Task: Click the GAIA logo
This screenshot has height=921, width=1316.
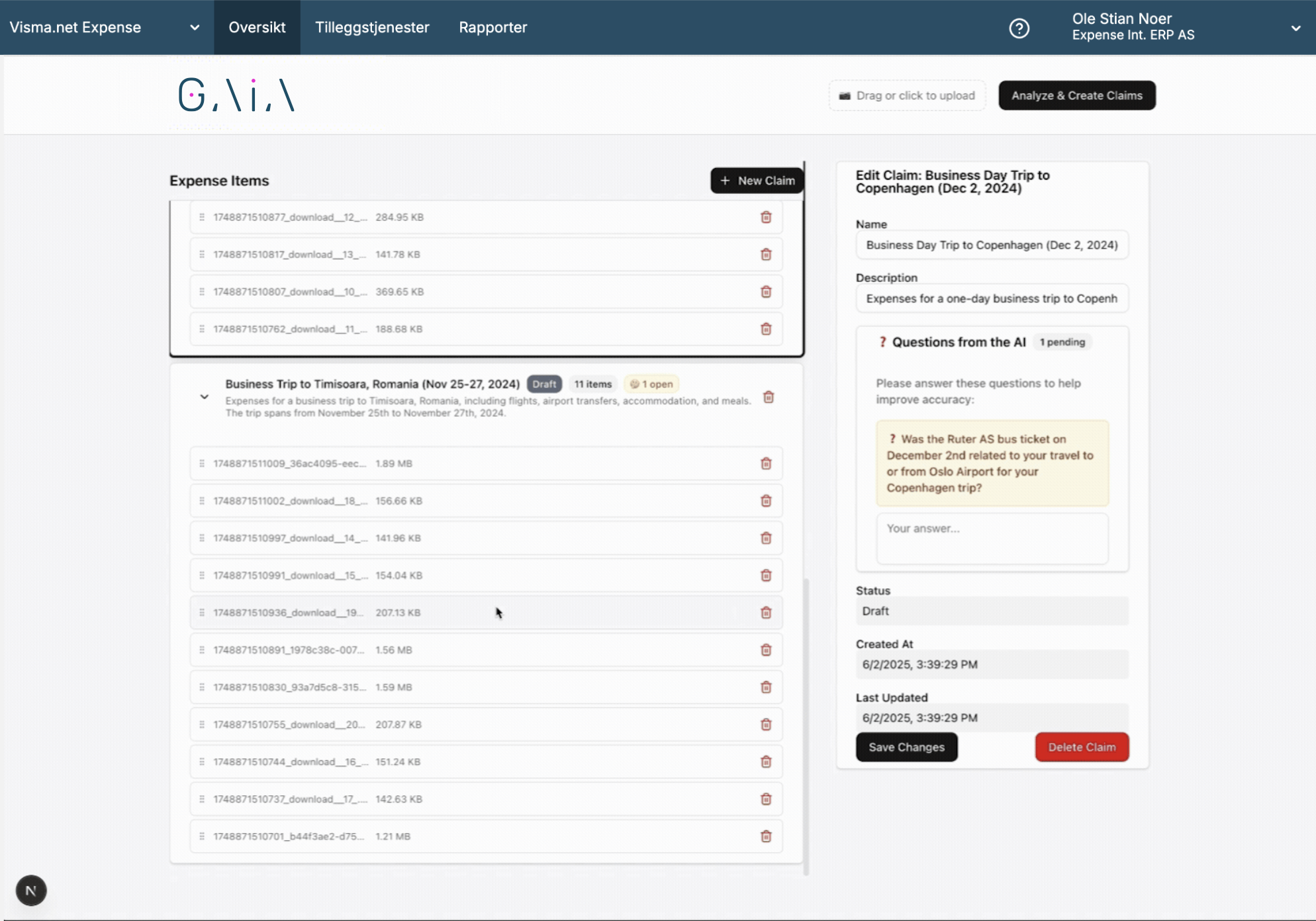Action: tap(236, 95)
